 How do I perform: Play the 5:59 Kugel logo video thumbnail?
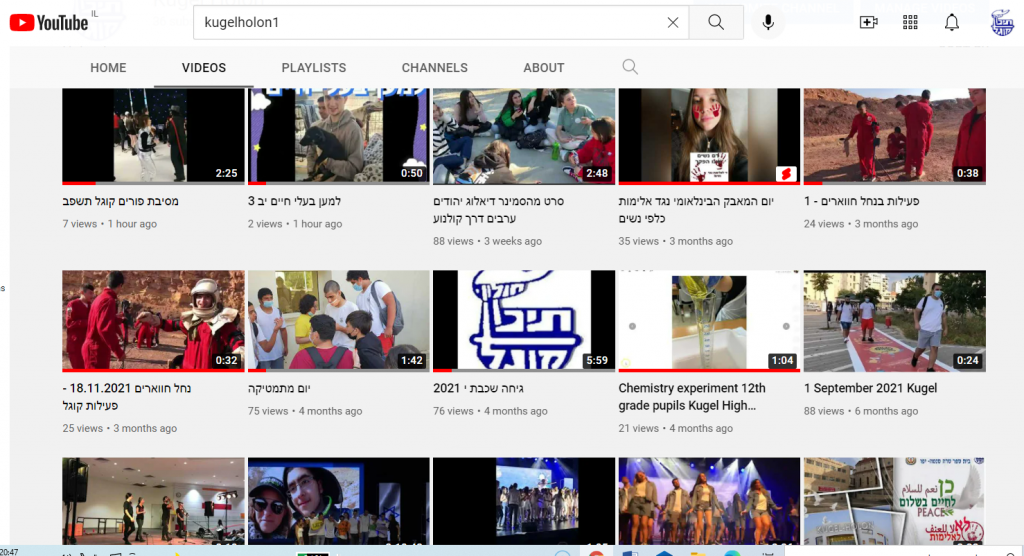tap(524, 320)
